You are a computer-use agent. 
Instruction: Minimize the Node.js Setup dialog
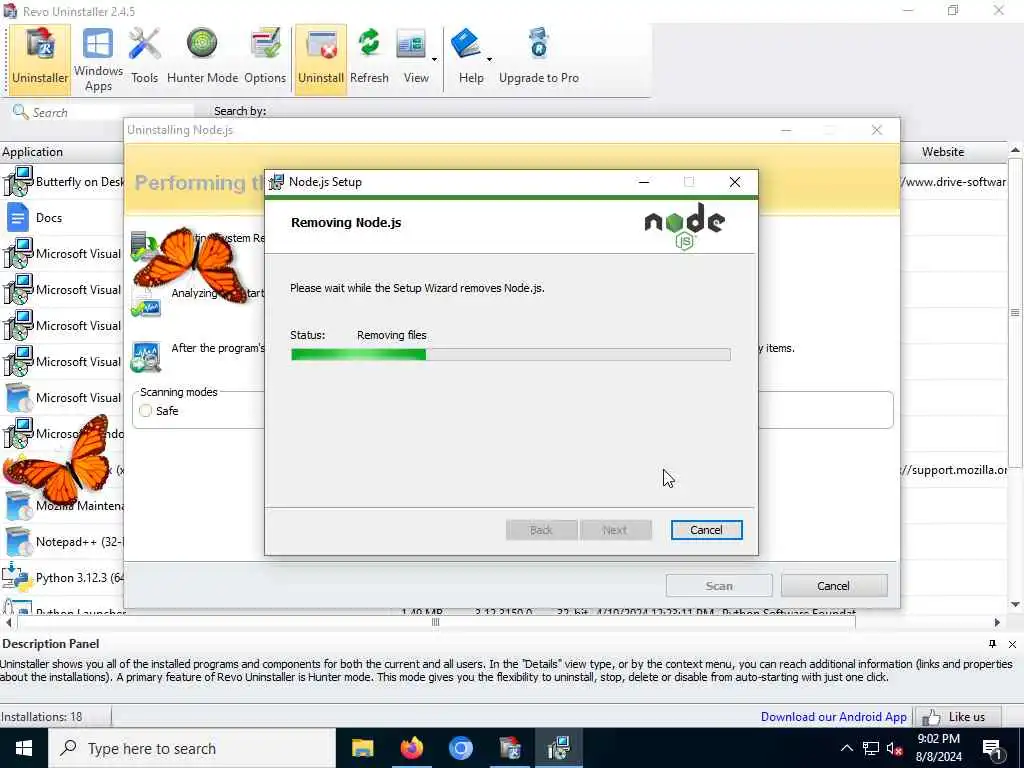point(644,182)
